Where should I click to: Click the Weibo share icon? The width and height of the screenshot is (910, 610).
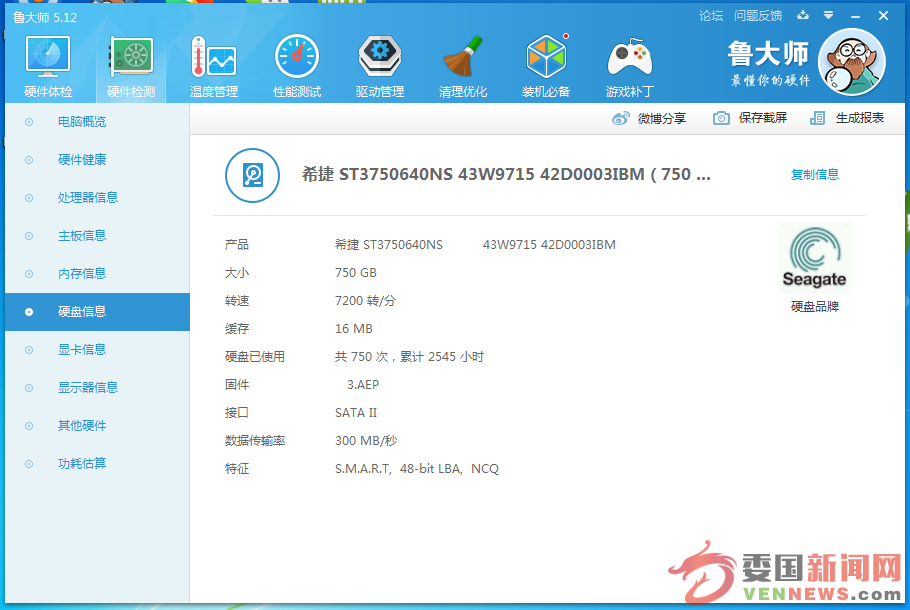click(x=620, y=118)
